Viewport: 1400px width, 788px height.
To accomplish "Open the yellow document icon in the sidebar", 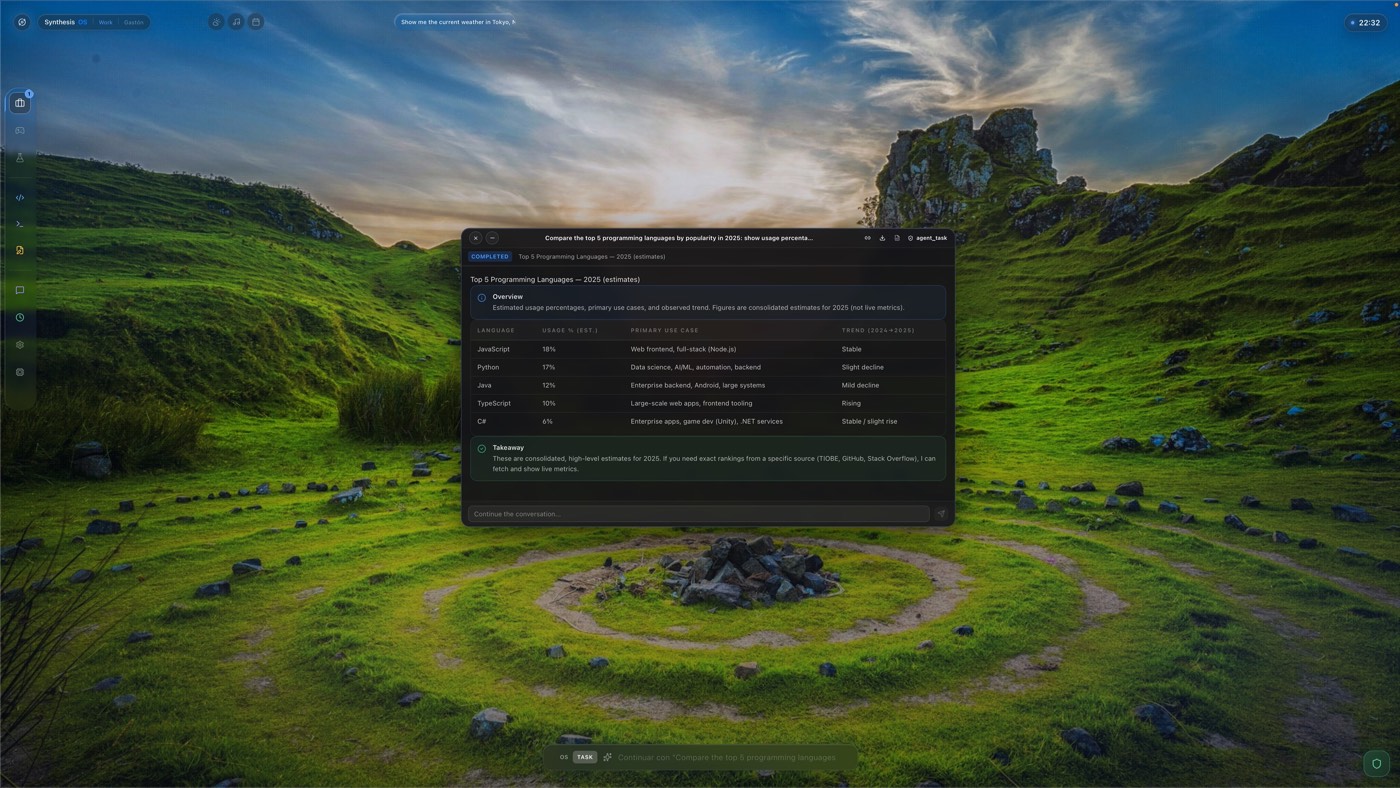I will (x=20, y=251).
